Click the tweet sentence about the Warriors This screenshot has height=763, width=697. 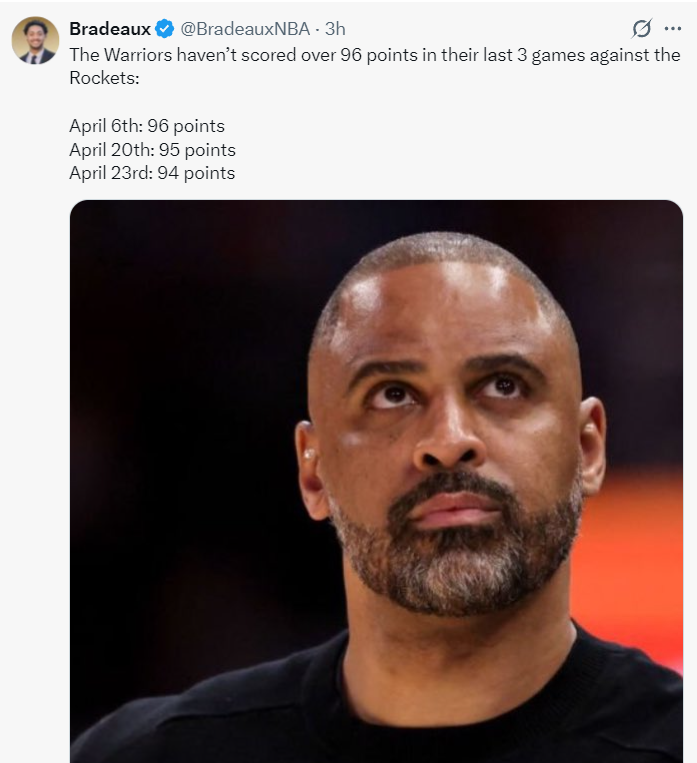click(x=375, y=55)
